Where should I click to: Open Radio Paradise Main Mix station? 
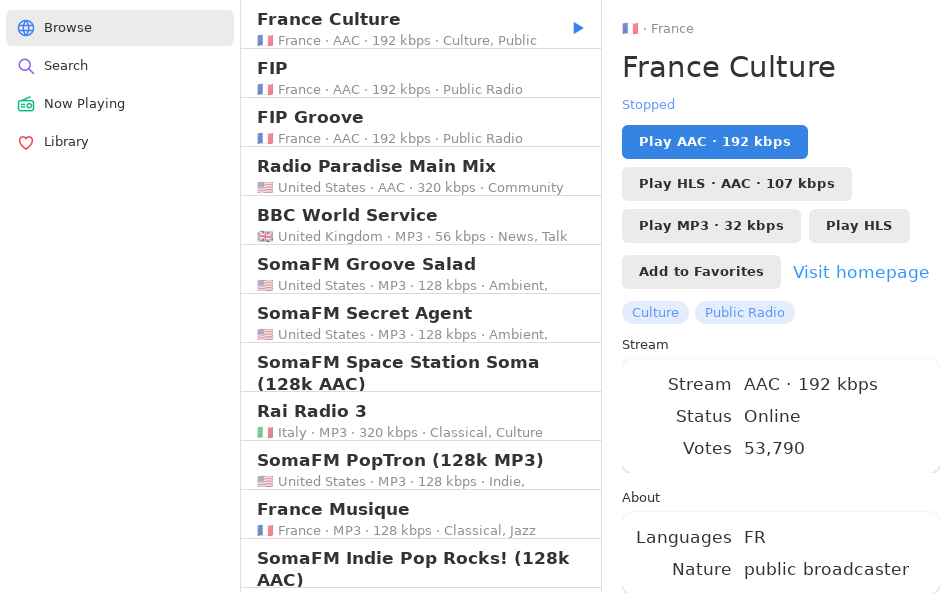pos(421,171)
